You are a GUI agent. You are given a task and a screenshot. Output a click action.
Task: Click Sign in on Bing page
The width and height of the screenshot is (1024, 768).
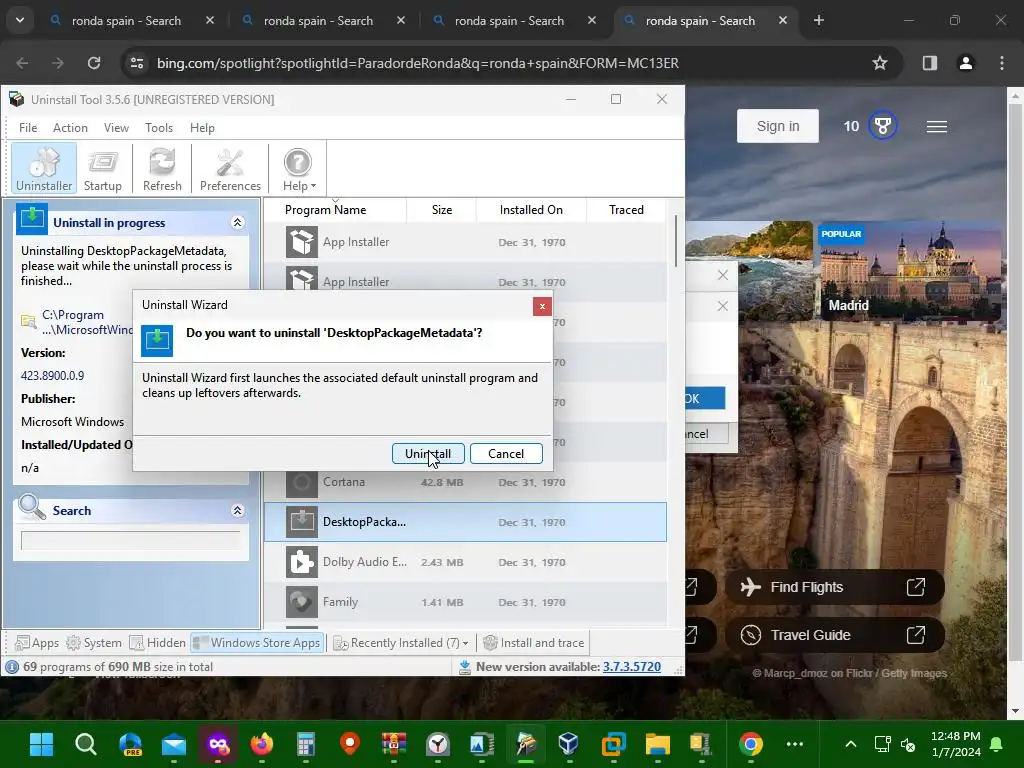(778, 126)
